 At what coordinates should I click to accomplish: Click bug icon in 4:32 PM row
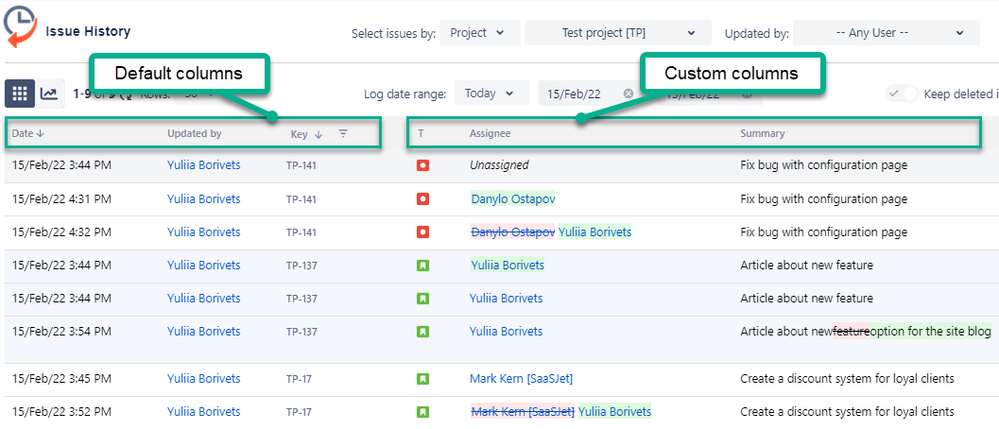(x=422, y=232)
